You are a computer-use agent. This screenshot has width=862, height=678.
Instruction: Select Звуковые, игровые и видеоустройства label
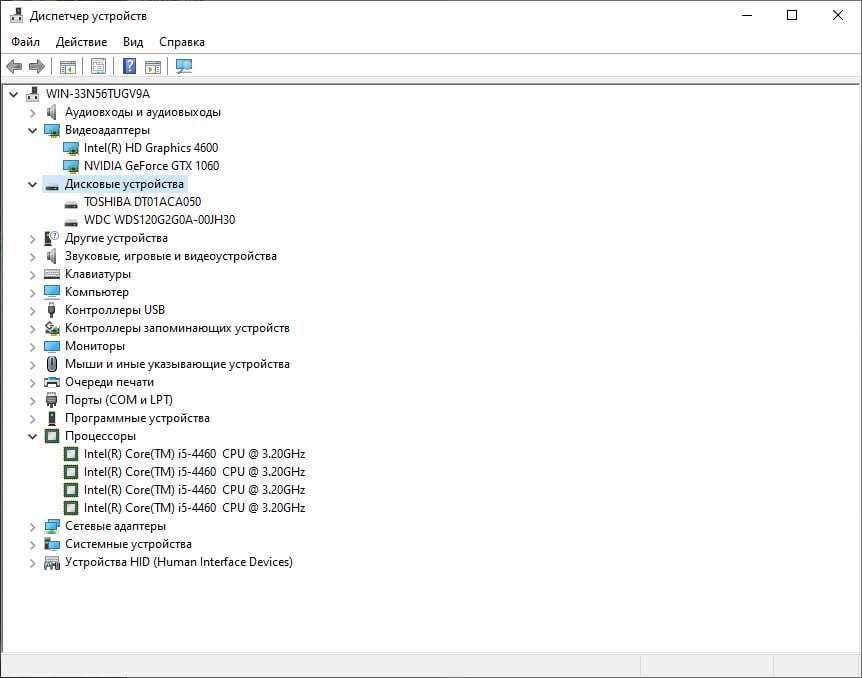point(171,256)
